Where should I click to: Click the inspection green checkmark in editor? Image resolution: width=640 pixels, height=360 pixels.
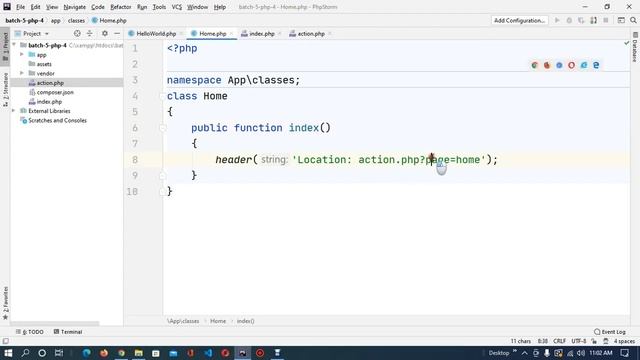pyautogui.click(x=627, y=43)
